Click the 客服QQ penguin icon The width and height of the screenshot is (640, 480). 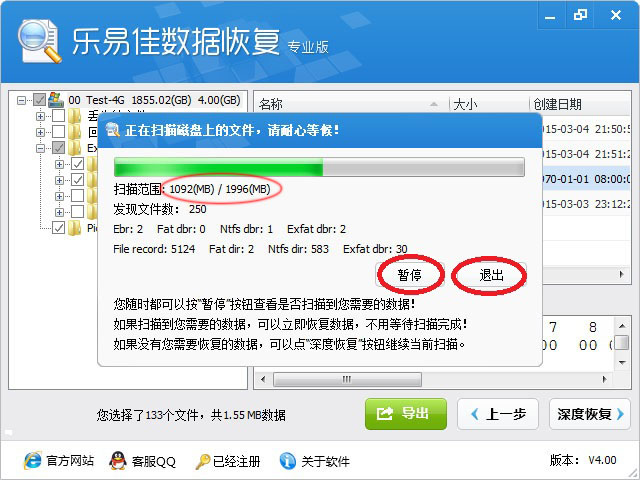coord(118,461)
